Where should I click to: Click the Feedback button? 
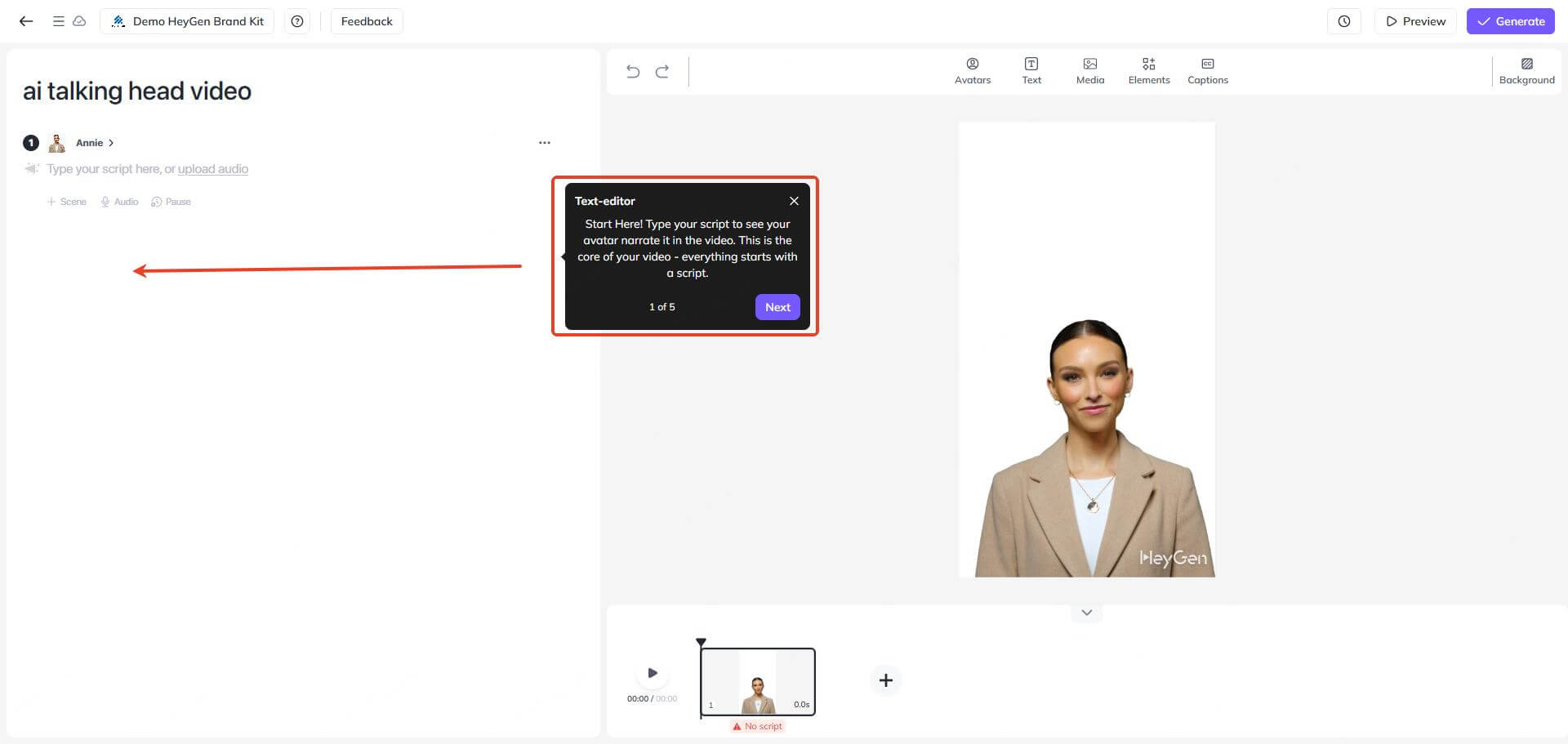(367, 21)
